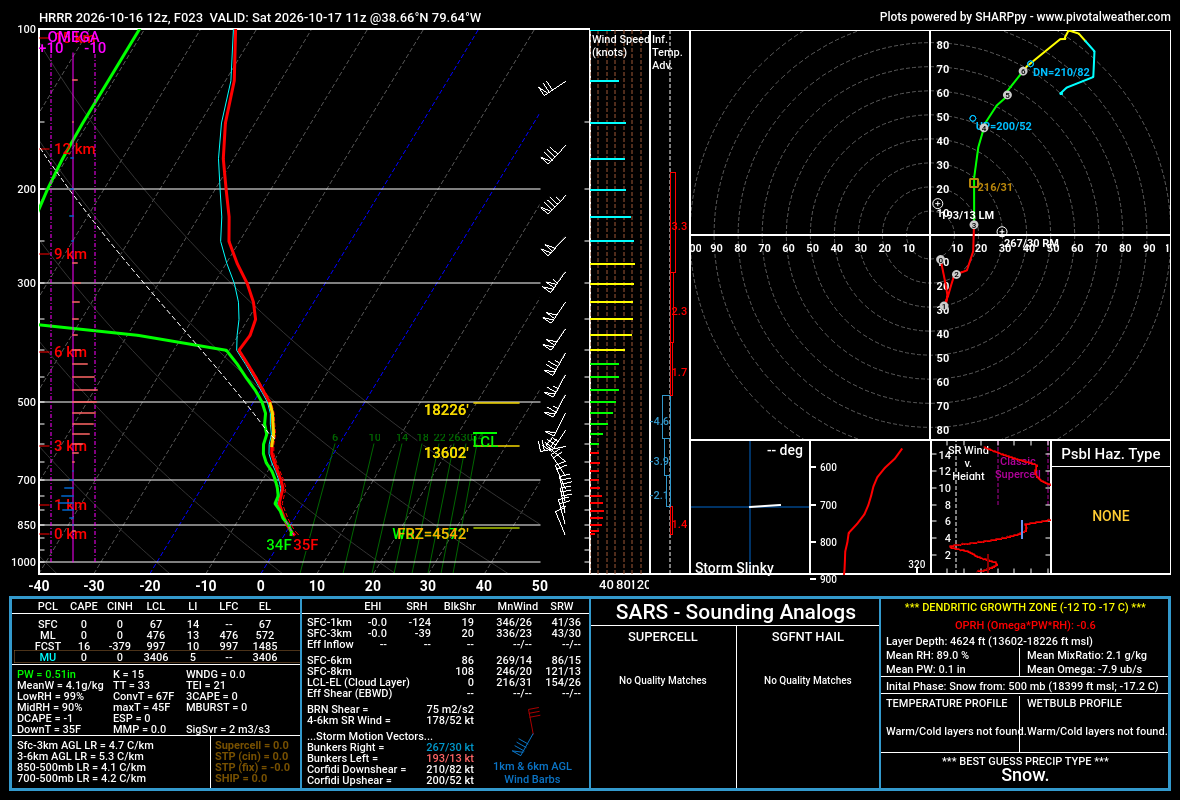The image size is (1180, 800).
Task: Click the green 34F surface dewpoint value
Action: point(278,544)
